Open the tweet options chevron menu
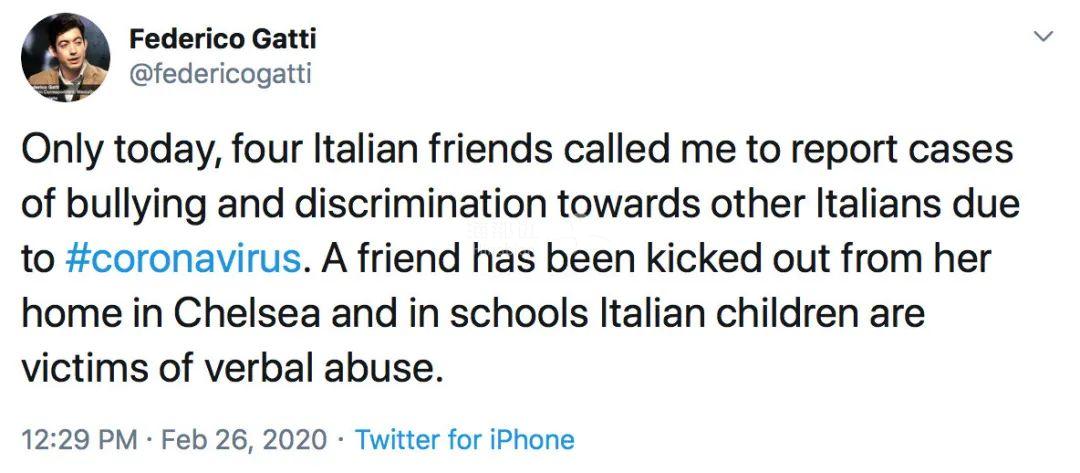The image size is (1080, 473). coord(1045,36)
